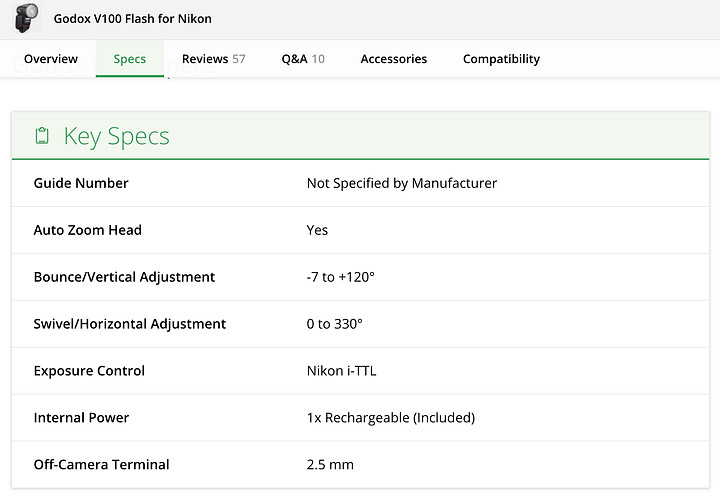Click the '0 to 330°' value
720x497 pixels.
point(335,324)
